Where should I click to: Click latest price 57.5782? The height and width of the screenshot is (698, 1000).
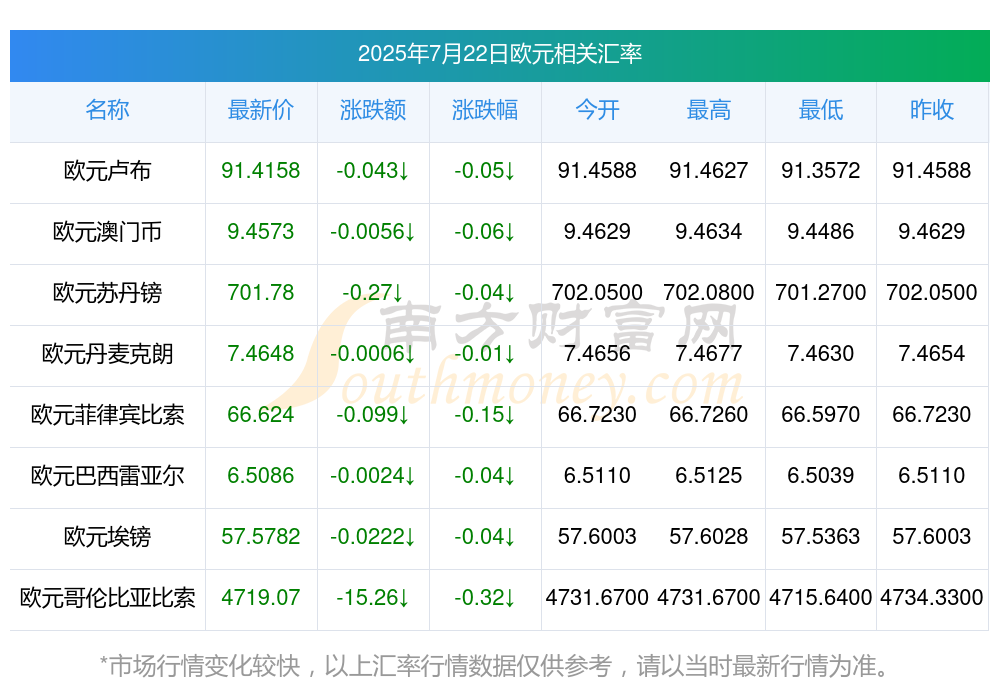point(260,537)
